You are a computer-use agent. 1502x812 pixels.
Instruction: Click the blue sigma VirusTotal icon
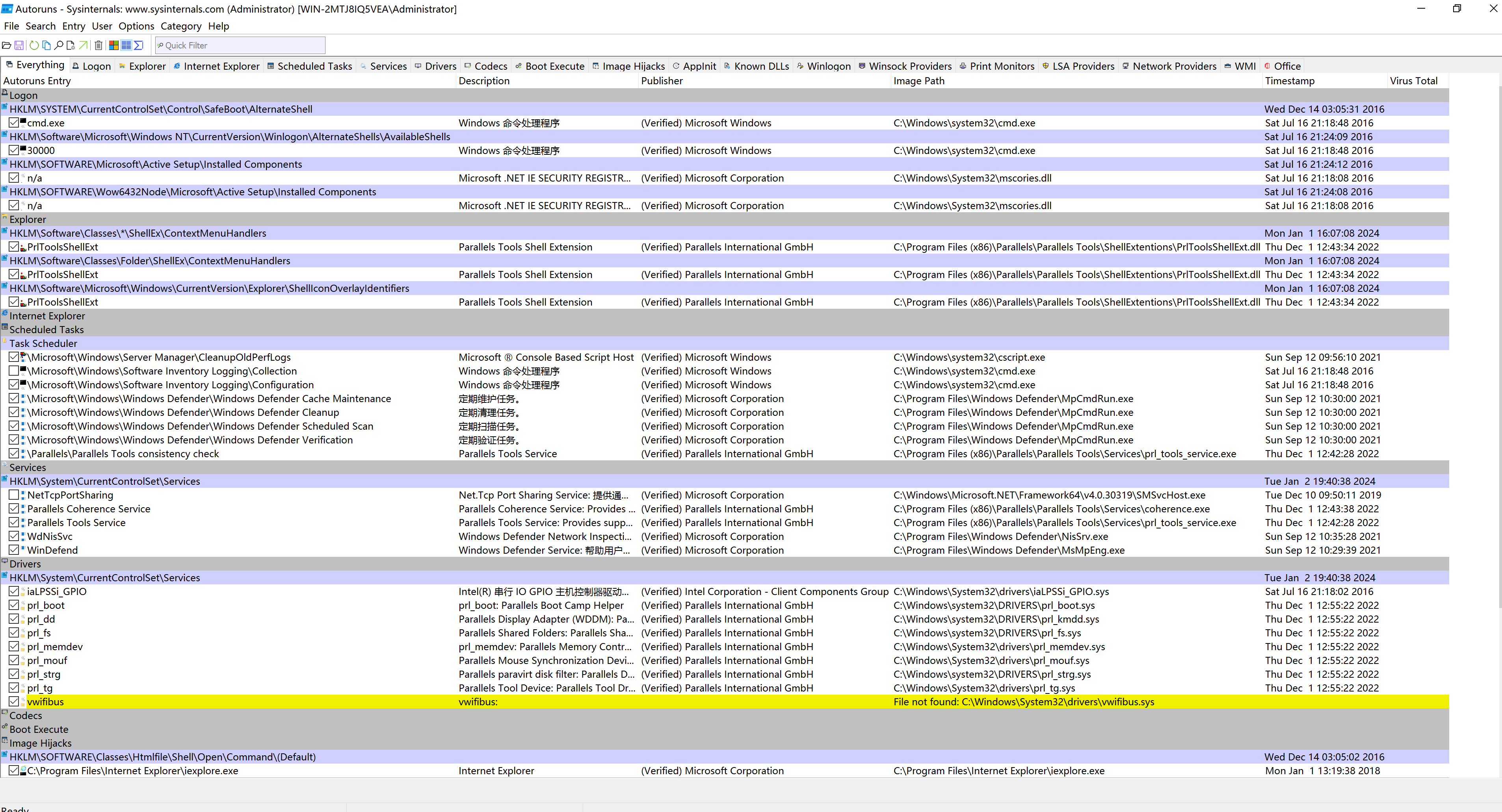(139, 45)
